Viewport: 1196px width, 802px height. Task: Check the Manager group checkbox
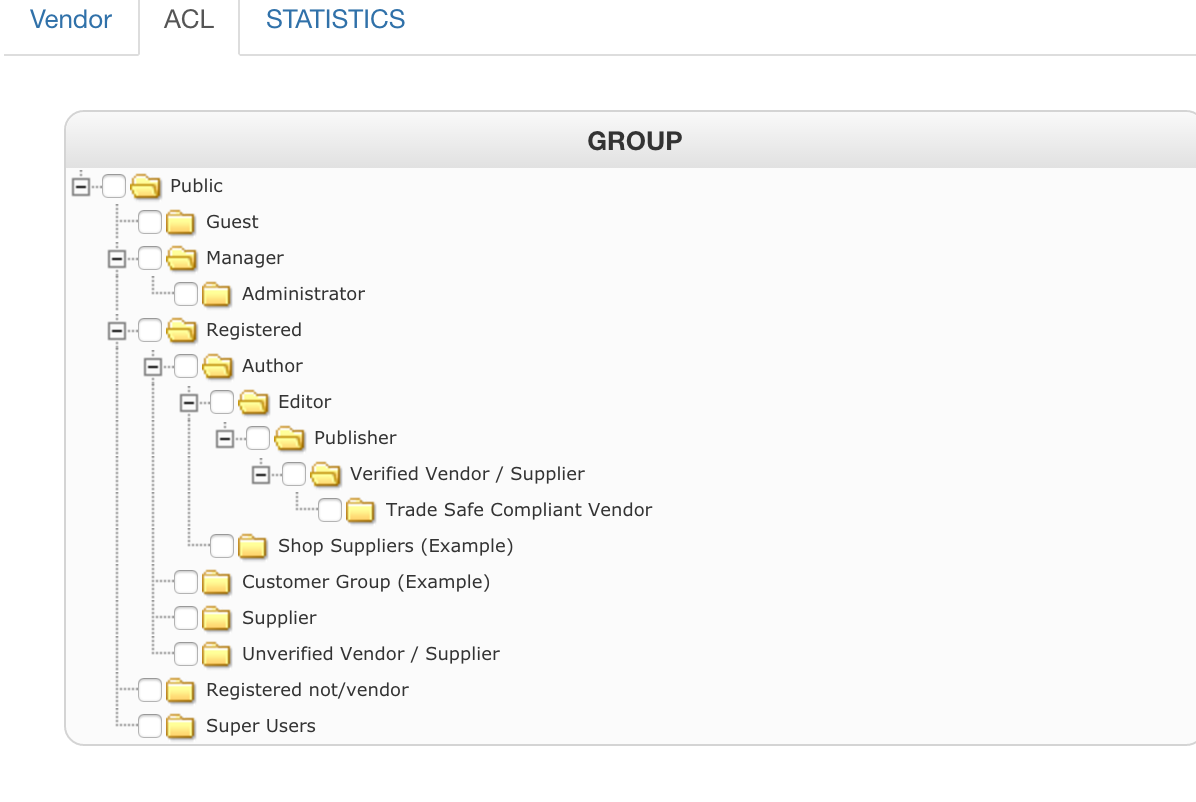[x=150, y=258]
